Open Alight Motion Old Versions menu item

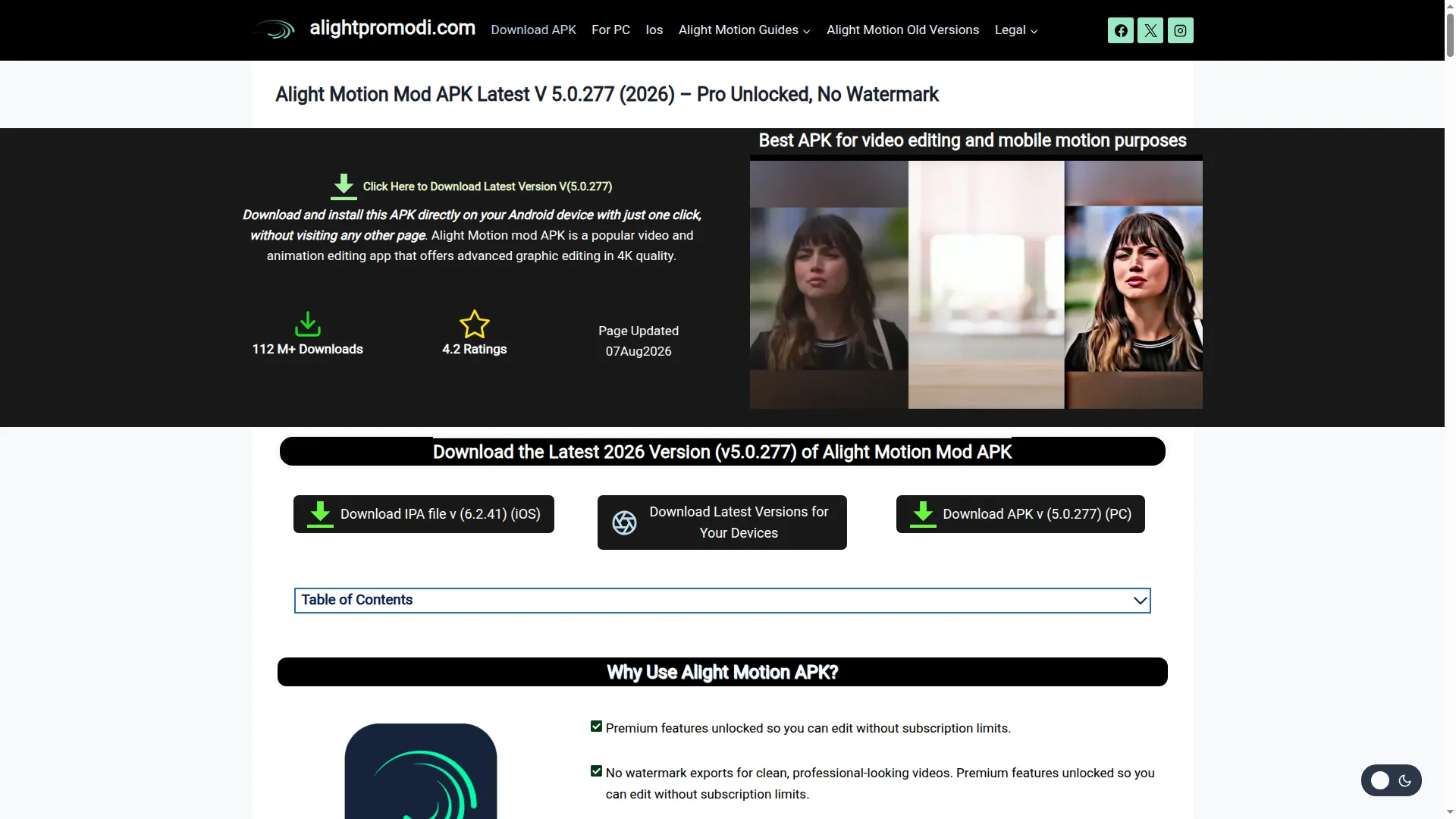click(x=902, y=30)
